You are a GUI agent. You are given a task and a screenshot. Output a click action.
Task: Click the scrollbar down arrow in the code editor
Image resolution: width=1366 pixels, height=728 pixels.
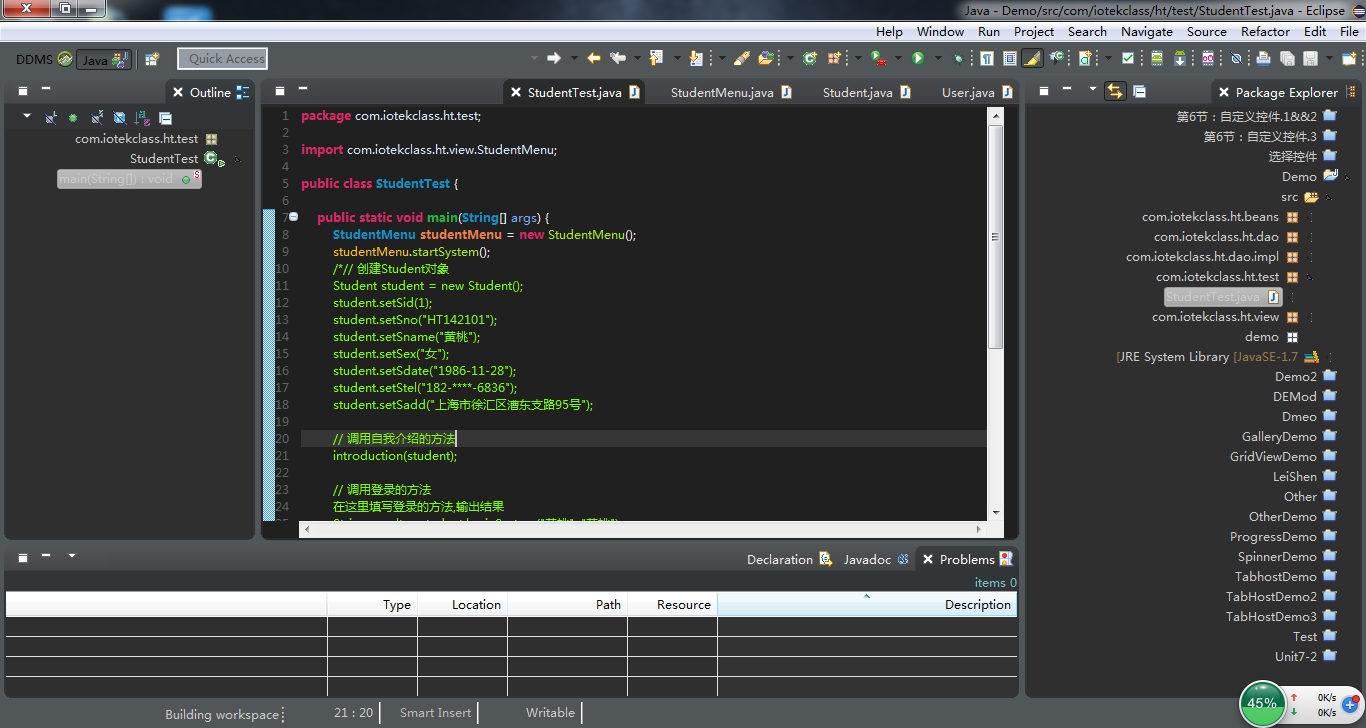[995, 512]
